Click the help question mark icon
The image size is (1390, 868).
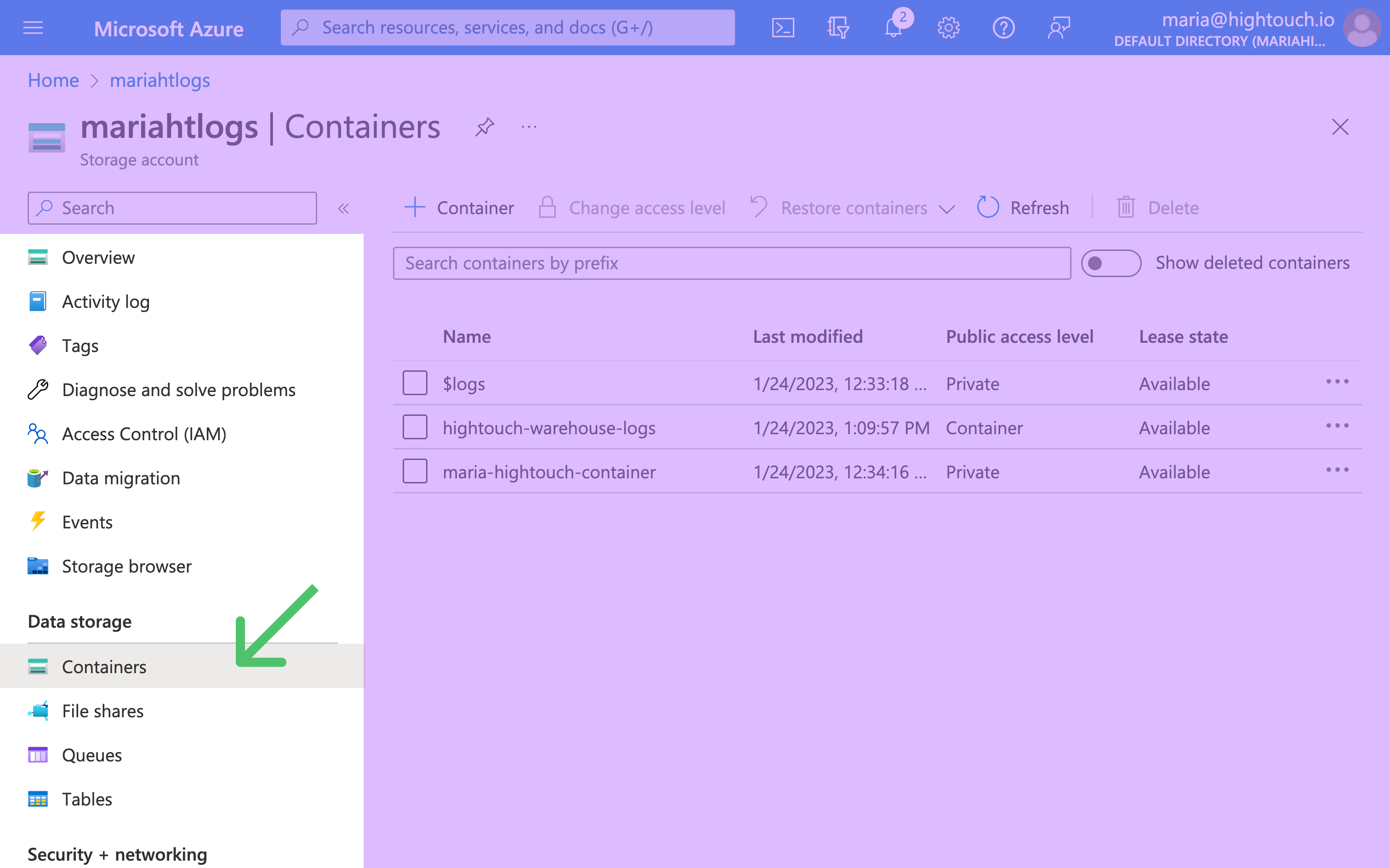(1003, 28)
